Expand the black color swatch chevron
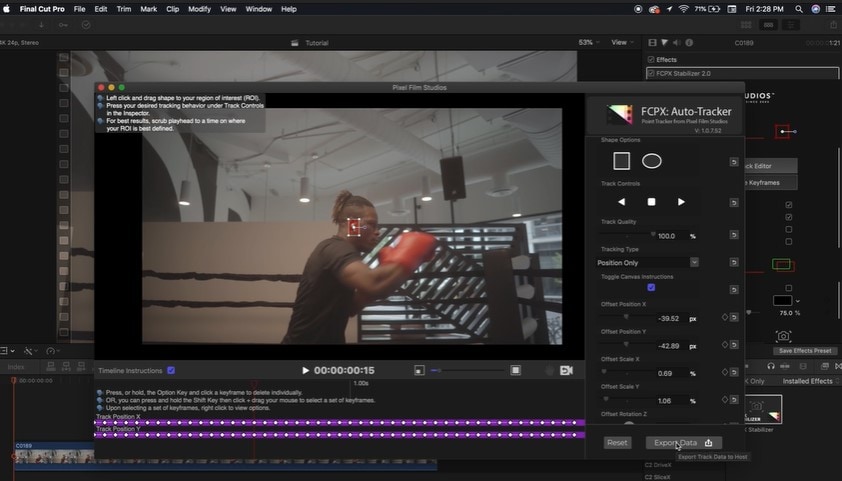842x481 pixels. [x=797, y=301]
